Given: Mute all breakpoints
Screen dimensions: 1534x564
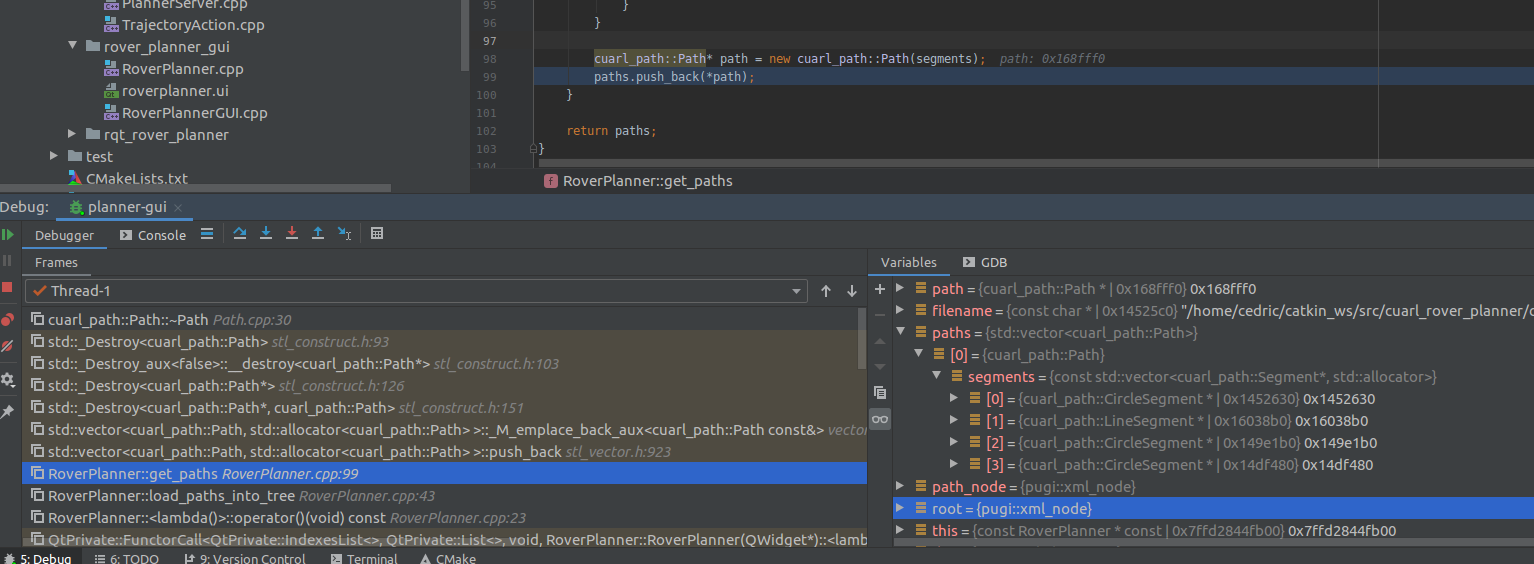Looking at the screenshot, I should click(x=7, y=346).
